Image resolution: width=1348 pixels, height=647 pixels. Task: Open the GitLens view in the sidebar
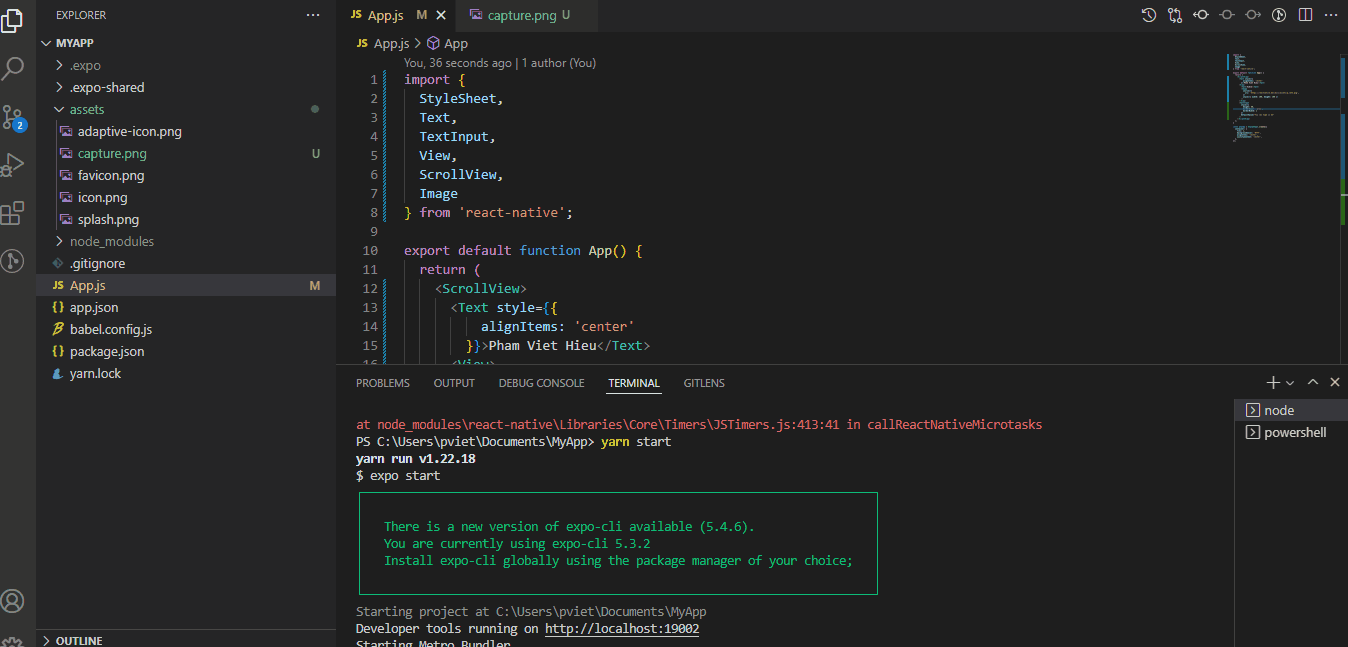coord(13,262)
